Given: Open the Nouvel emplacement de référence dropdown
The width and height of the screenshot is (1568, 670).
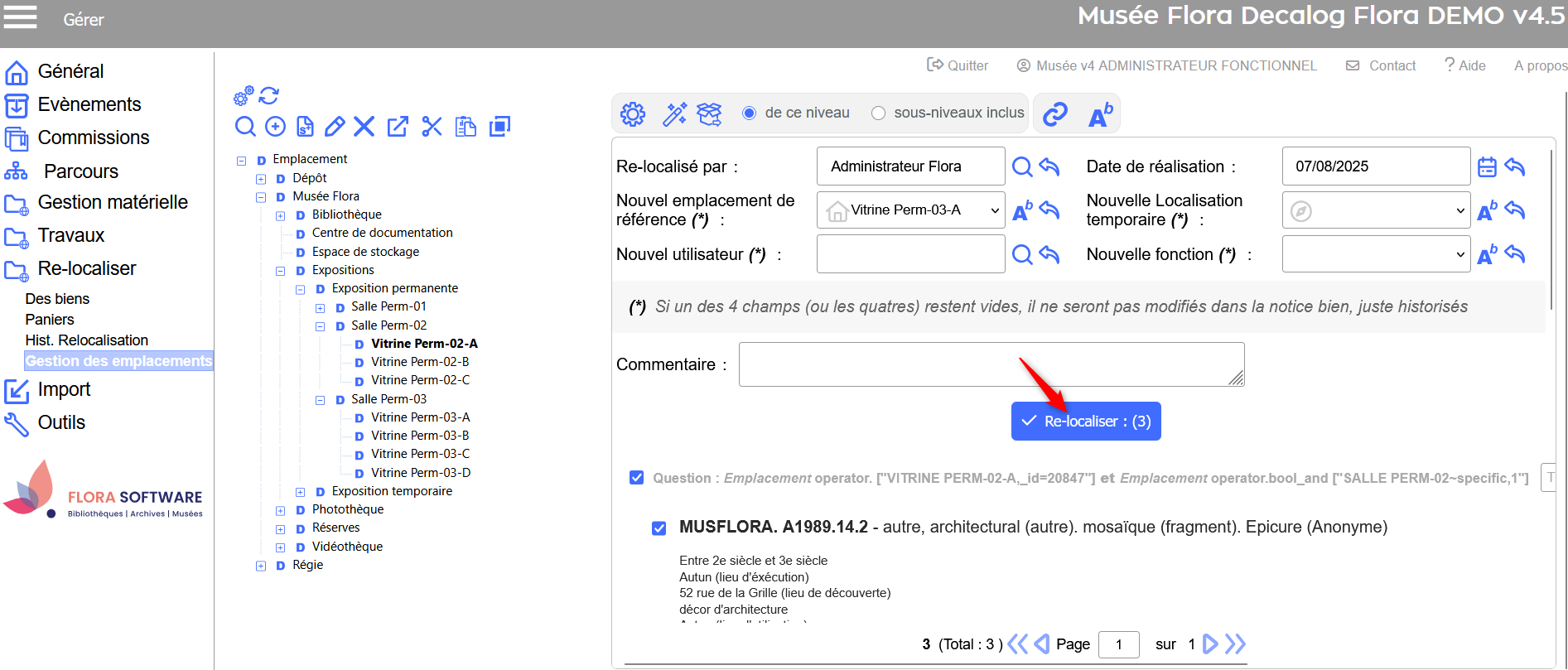Looking at the screenshot, I should 910,210.
